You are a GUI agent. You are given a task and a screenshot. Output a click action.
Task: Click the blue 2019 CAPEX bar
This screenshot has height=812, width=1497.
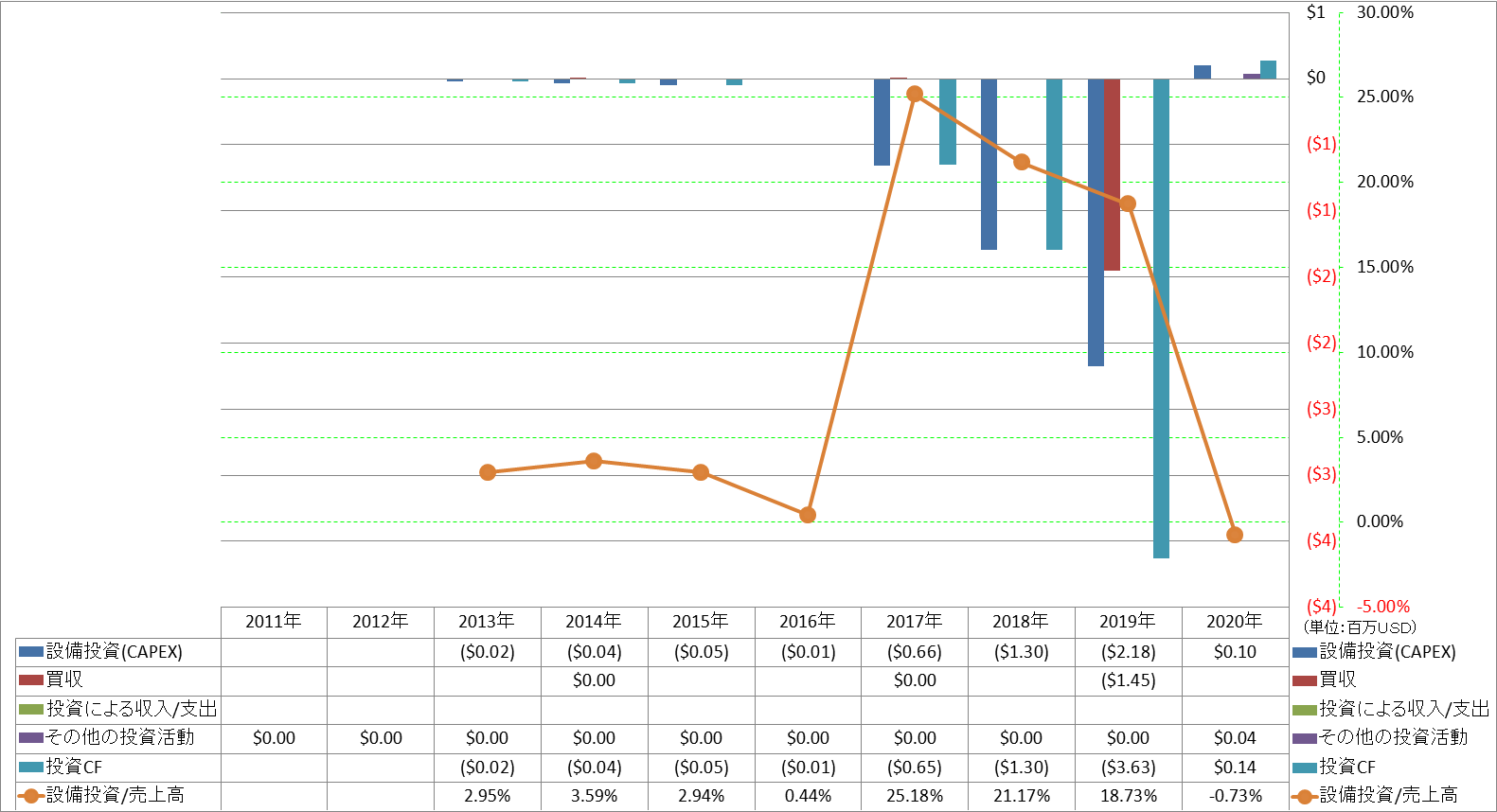tap(1096, 222)
